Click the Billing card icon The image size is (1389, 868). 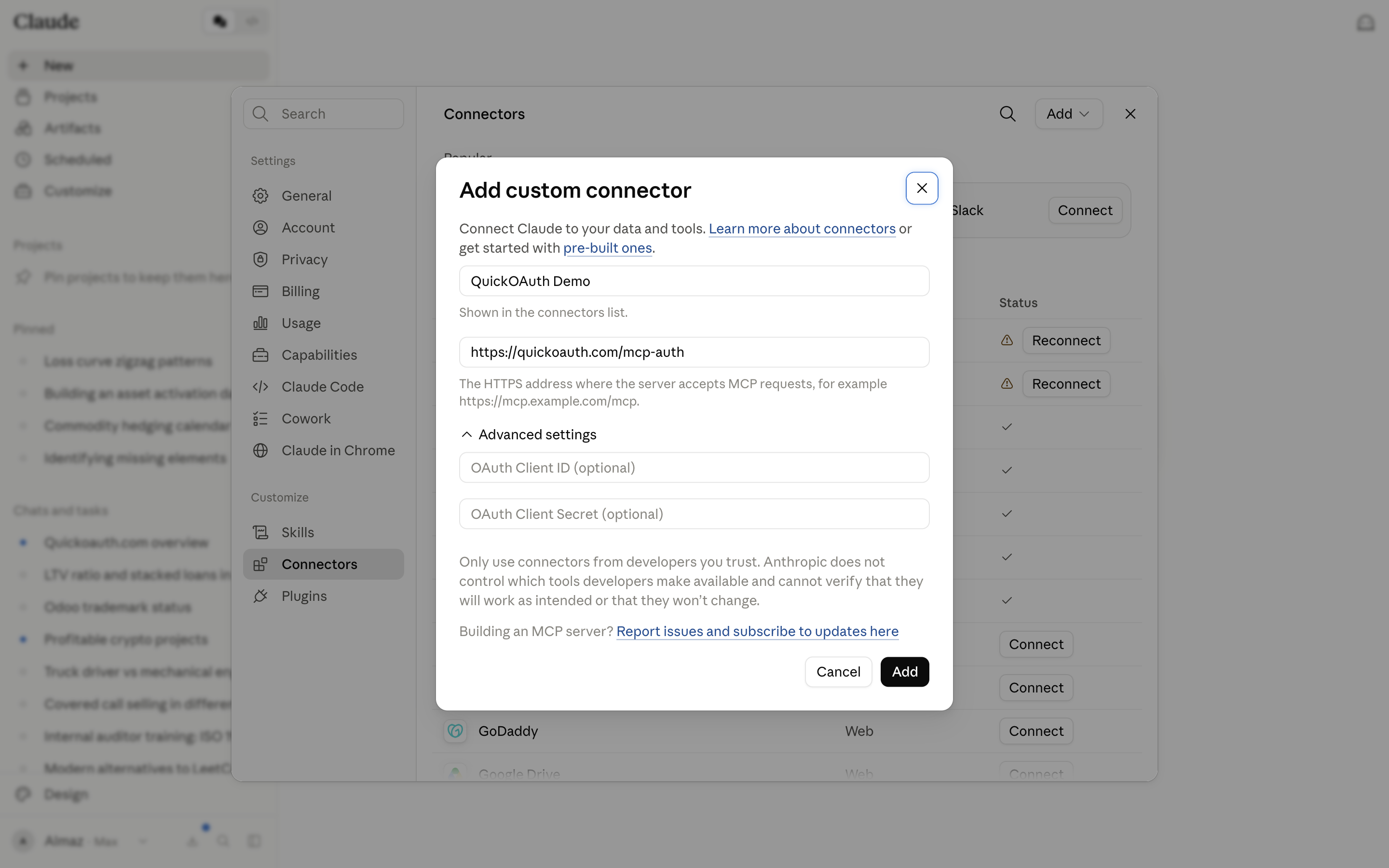pos(260,292)
